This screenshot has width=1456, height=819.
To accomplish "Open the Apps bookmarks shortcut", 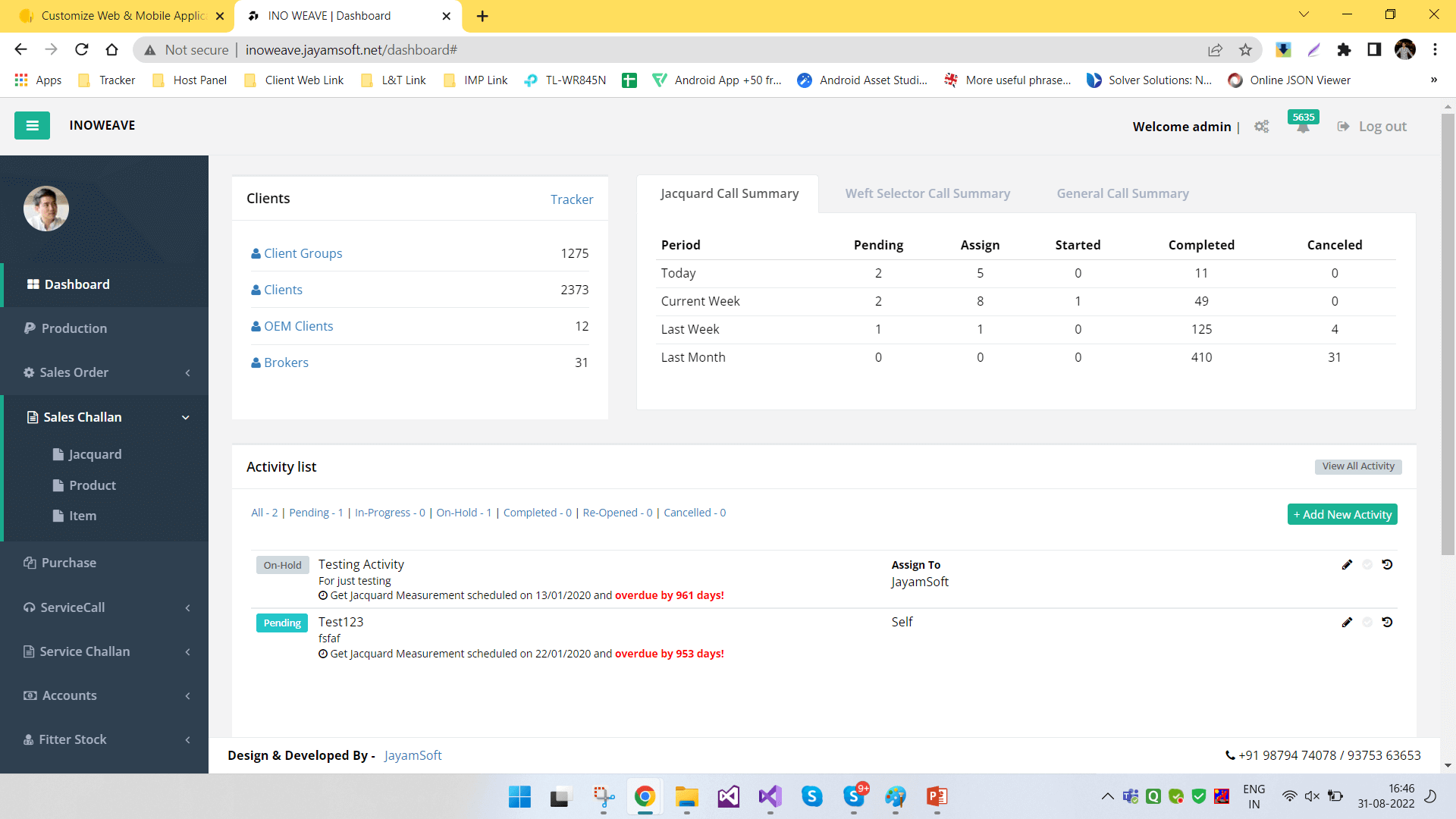I will pyautogui.click(x=38, y=80).
